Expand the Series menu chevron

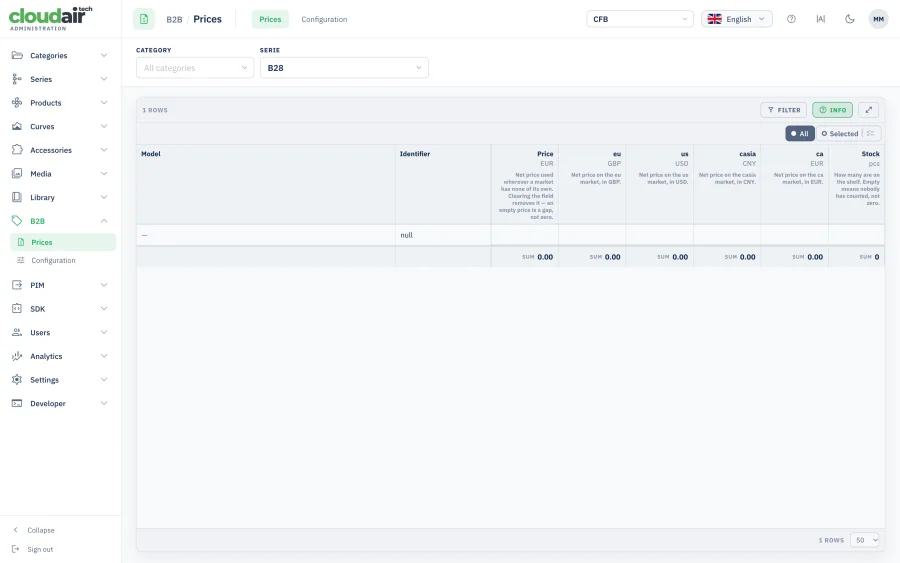(x=104, y=79)
